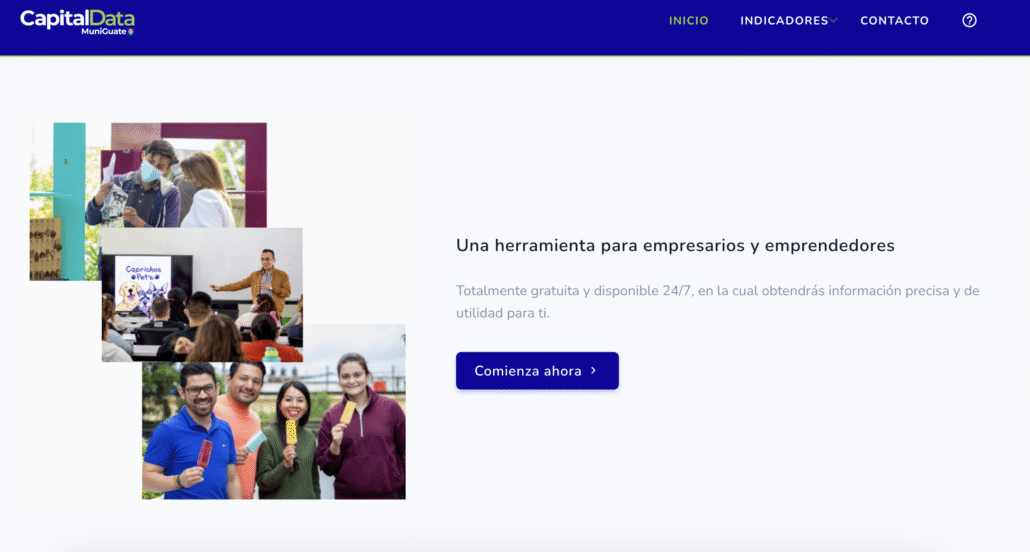Select the photo of four people with popsicles
This screenshot has width=1030, height=552.
274,411
